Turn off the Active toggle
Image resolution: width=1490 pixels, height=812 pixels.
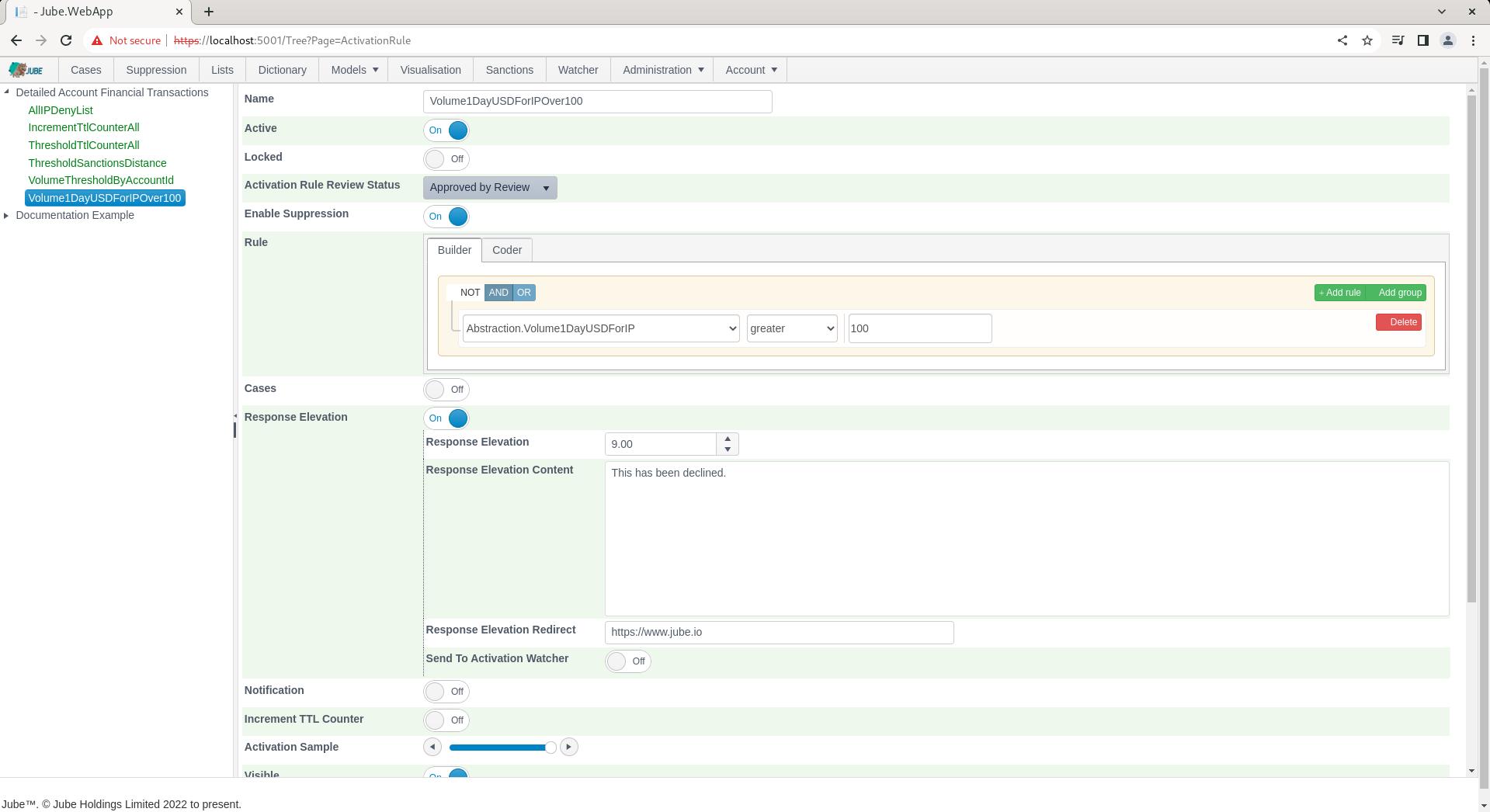tap(446, 130)
